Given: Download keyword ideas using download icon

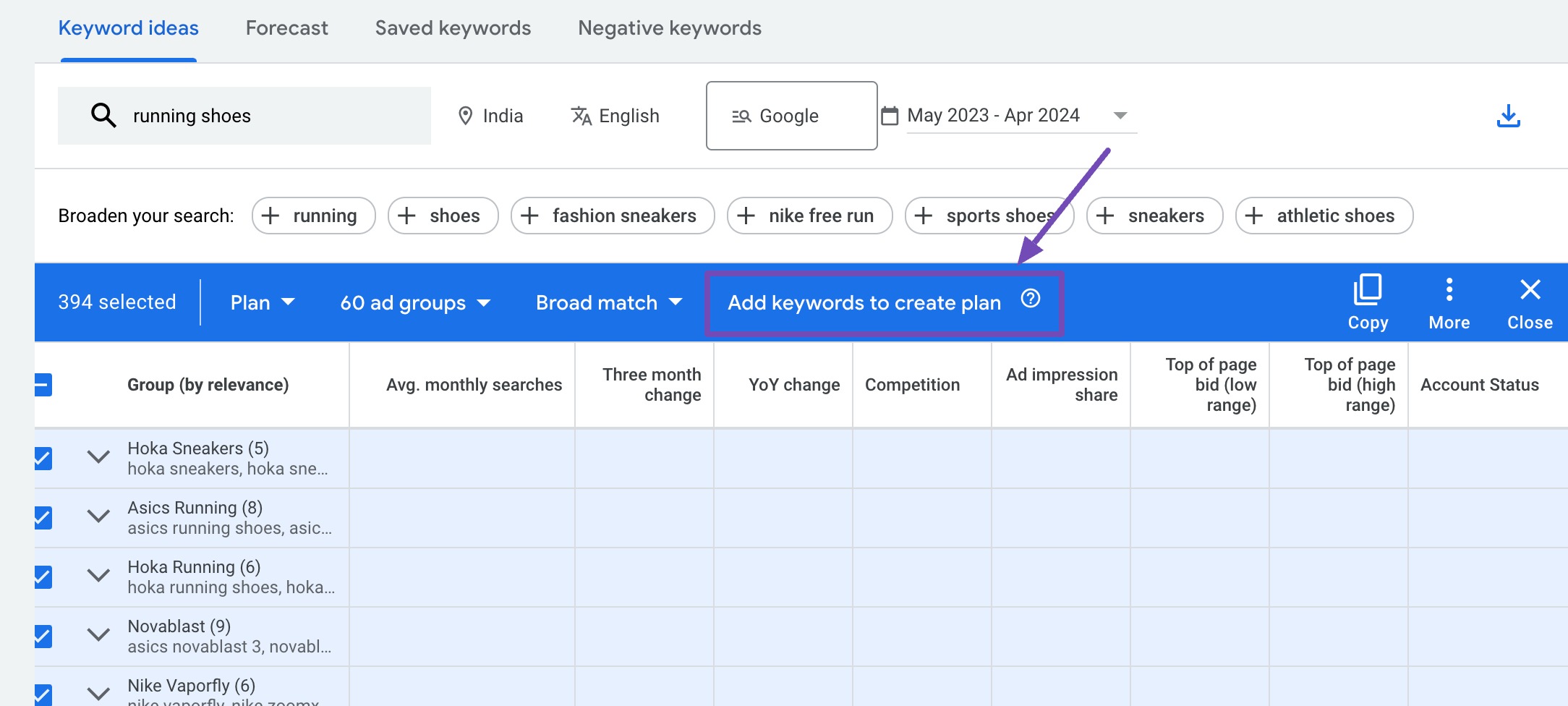Looking at the screenshot, I should tap(1509, 116).
